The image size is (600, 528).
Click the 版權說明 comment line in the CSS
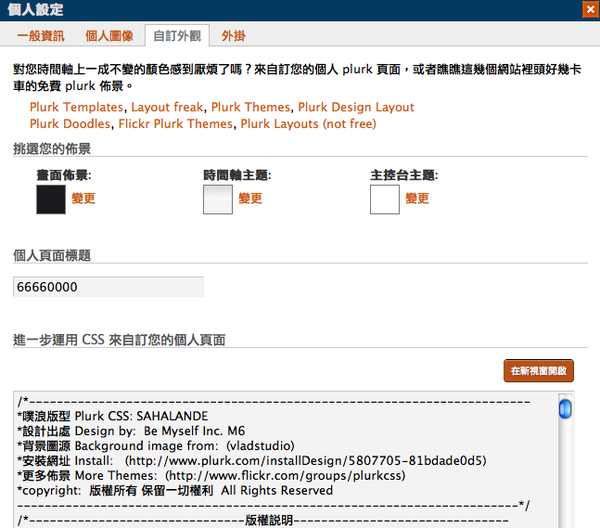click(263, 520)
